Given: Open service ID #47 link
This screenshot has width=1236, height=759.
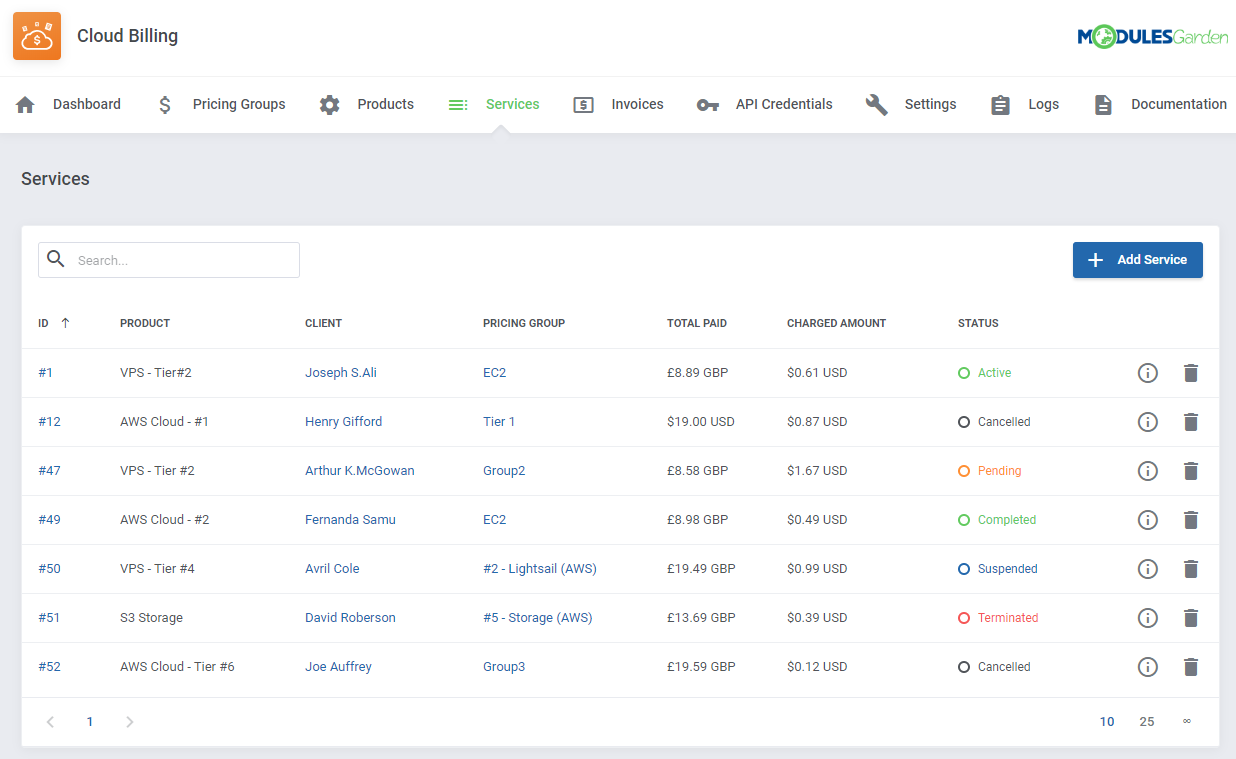Looking at the screenshot, I should pos(49,471).
